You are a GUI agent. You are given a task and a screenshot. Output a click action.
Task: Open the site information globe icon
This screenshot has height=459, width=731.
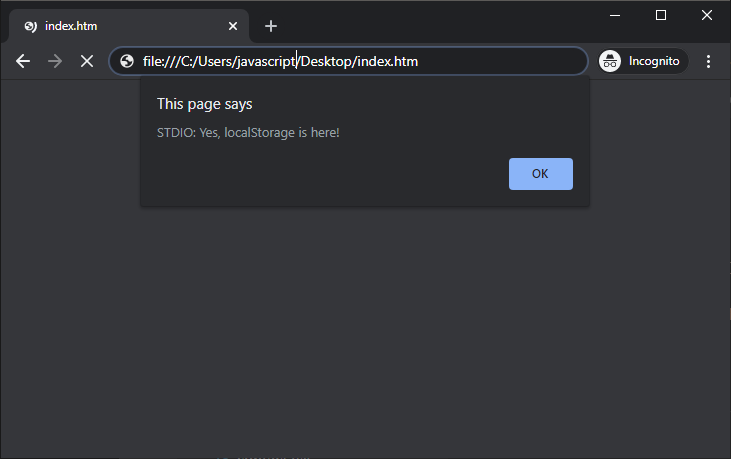coord(127,61)
